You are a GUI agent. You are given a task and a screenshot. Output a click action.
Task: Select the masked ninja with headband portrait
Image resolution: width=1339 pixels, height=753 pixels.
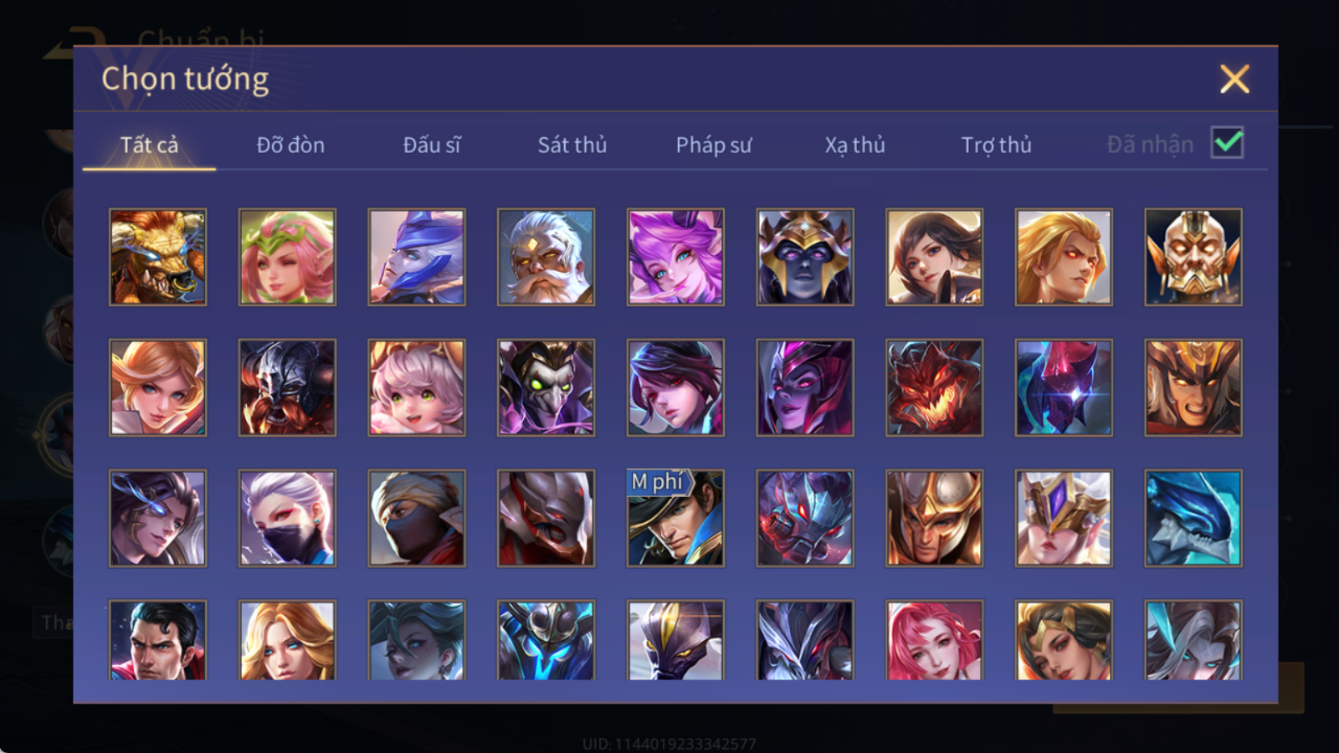click(x=416, y=518)
